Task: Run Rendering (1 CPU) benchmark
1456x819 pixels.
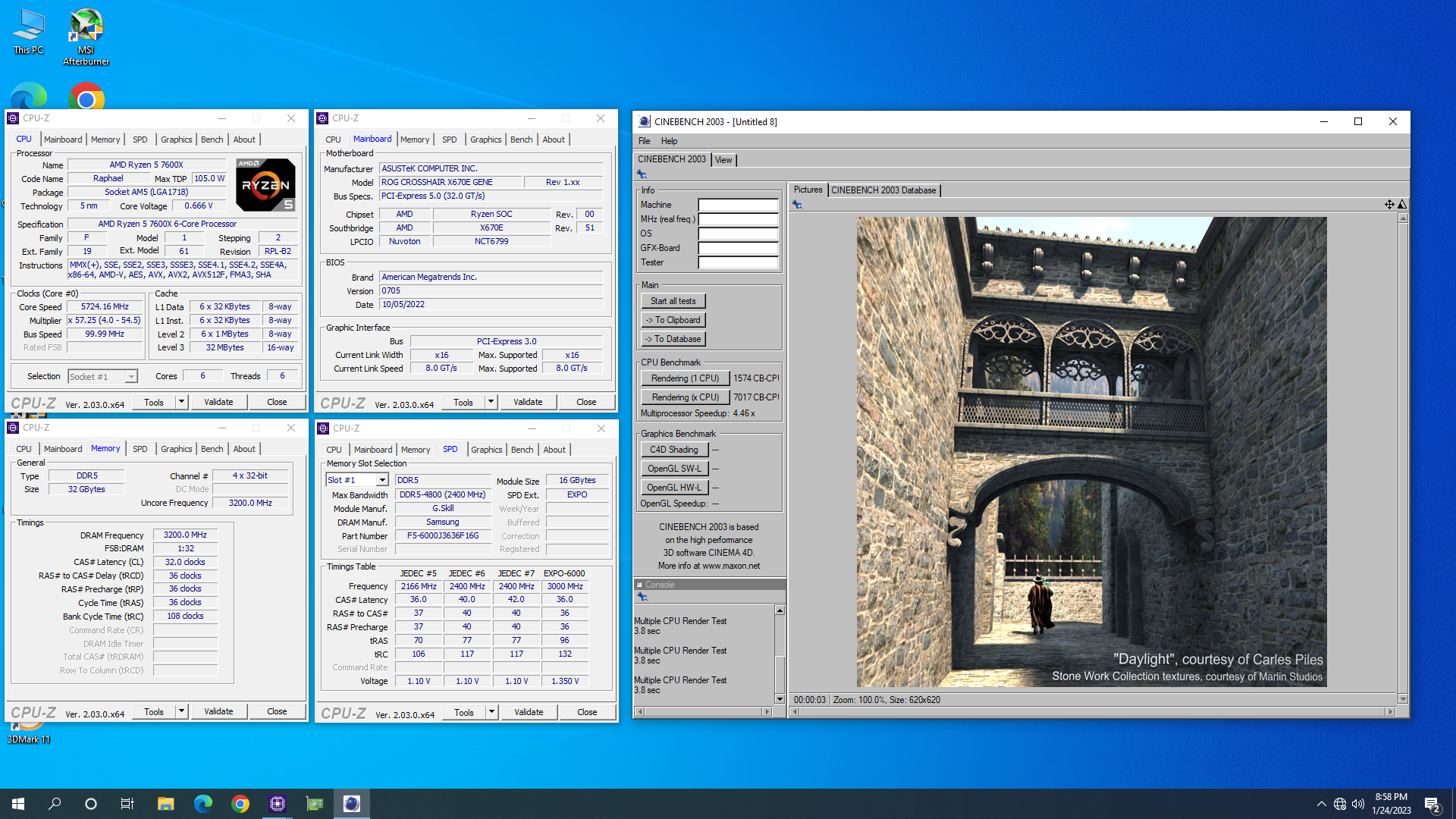Action: [x=685, y=378]
